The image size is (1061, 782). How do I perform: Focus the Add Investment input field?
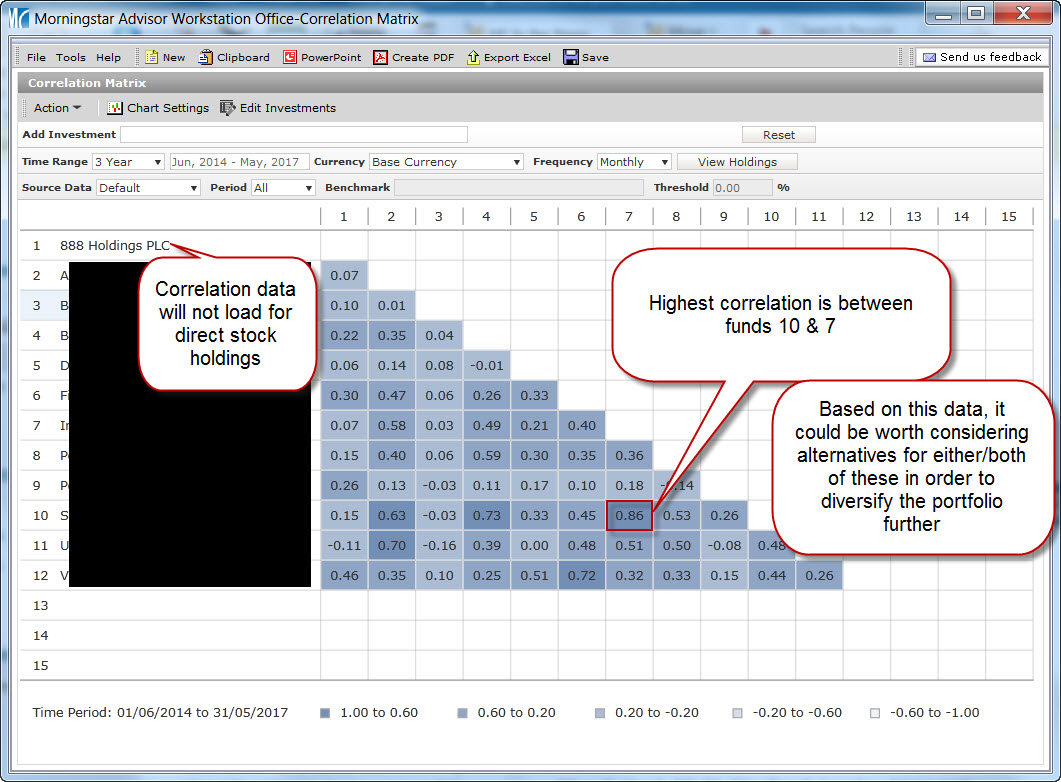tap(294, 135)
